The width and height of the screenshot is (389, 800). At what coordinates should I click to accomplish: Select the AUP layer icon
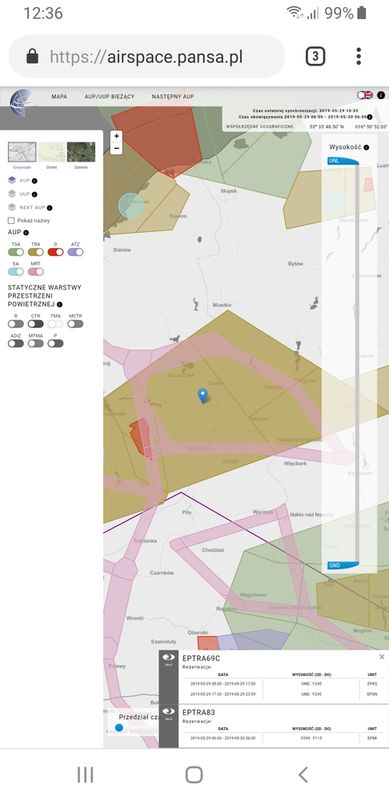point(12,180)
